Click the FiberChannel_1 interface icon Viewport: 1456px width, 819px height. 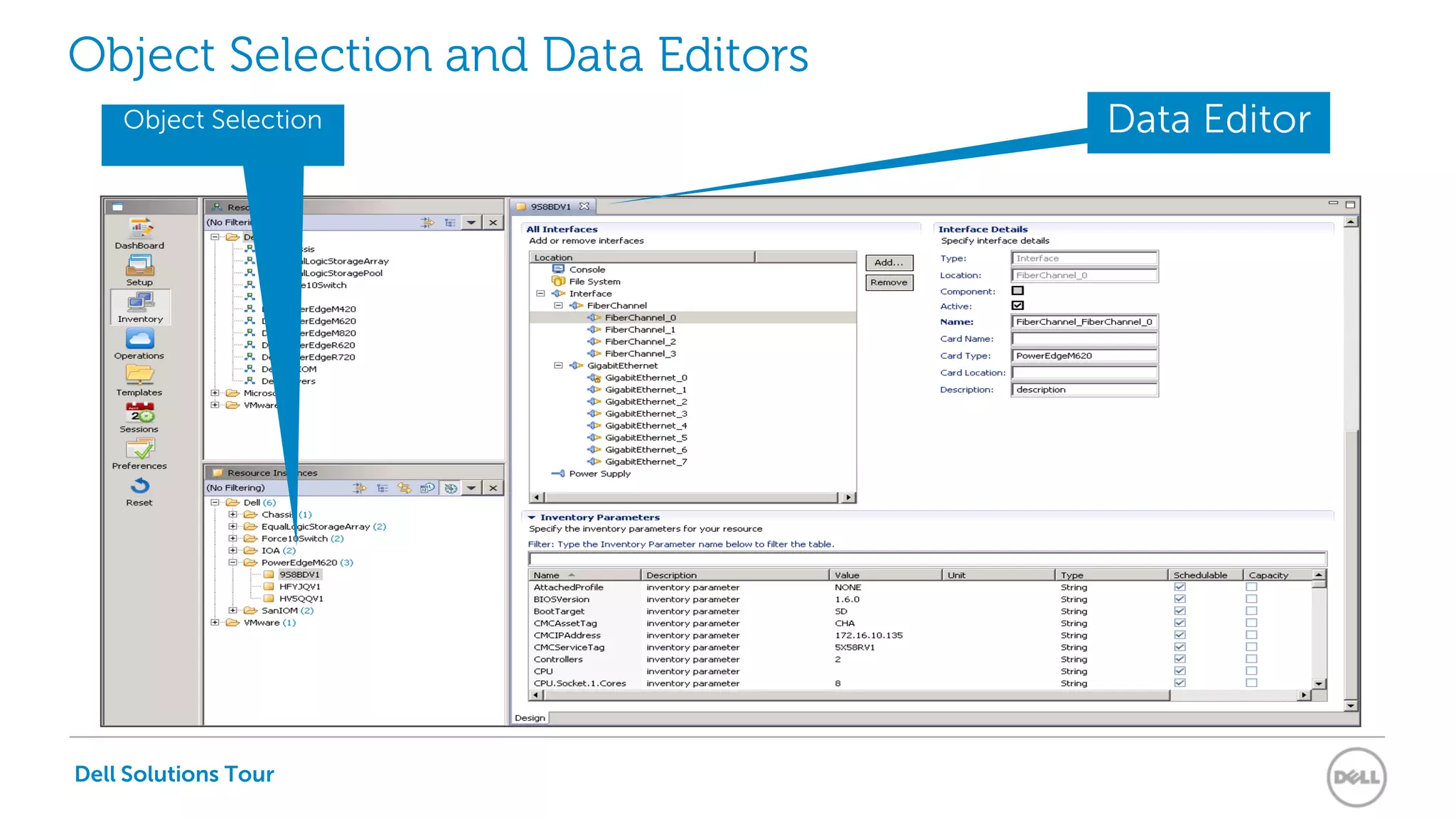coord(594,330)
